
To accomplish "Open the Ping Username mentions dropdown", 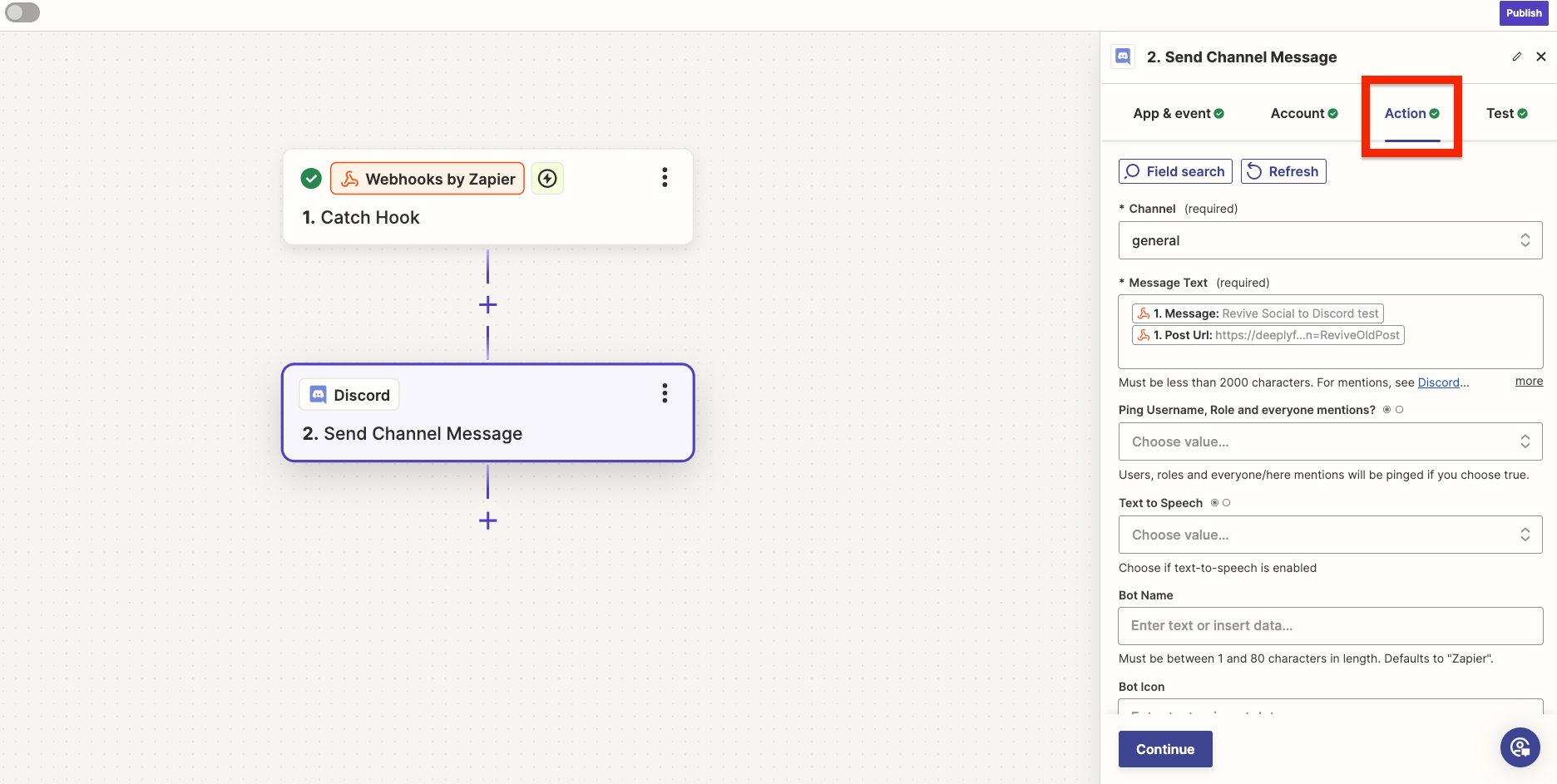I will [1330, 441].
